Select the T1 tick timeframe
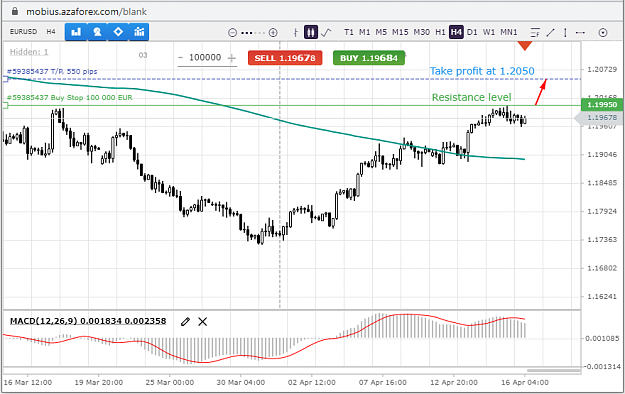Screen dimensions: 625x394 point(349,32)
